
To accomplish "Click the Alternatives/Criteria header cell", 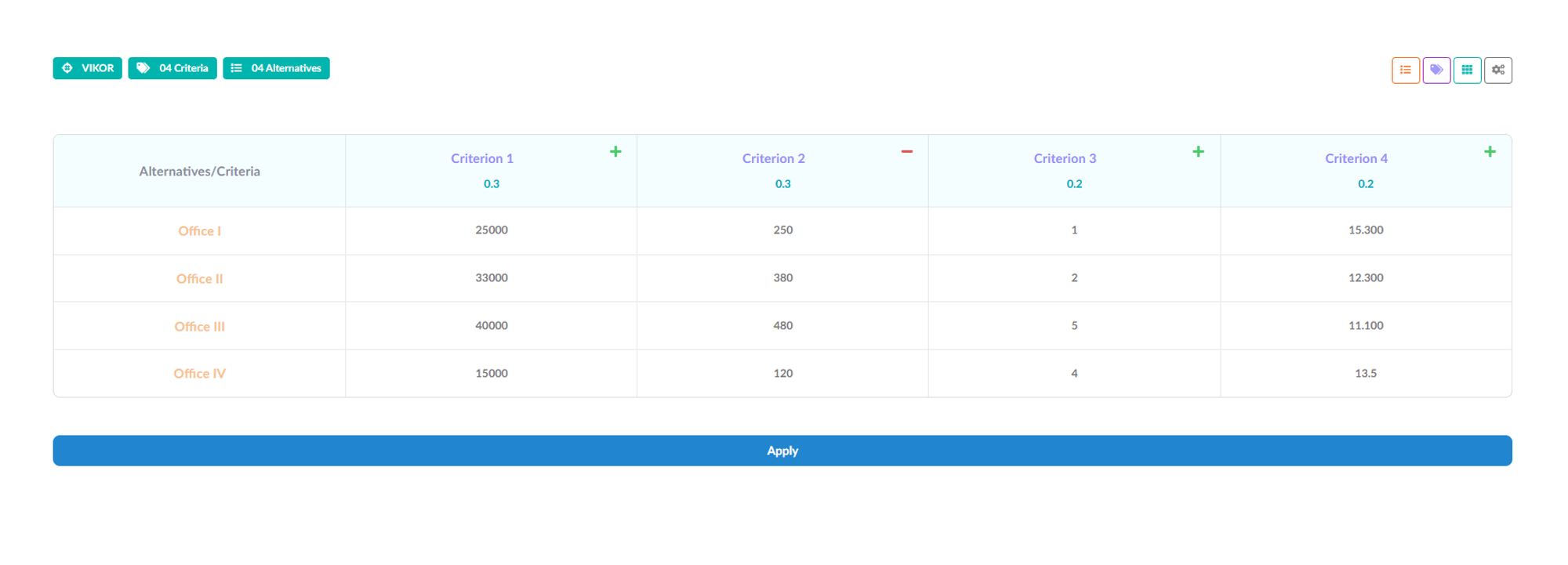I will tap(199, 172).
